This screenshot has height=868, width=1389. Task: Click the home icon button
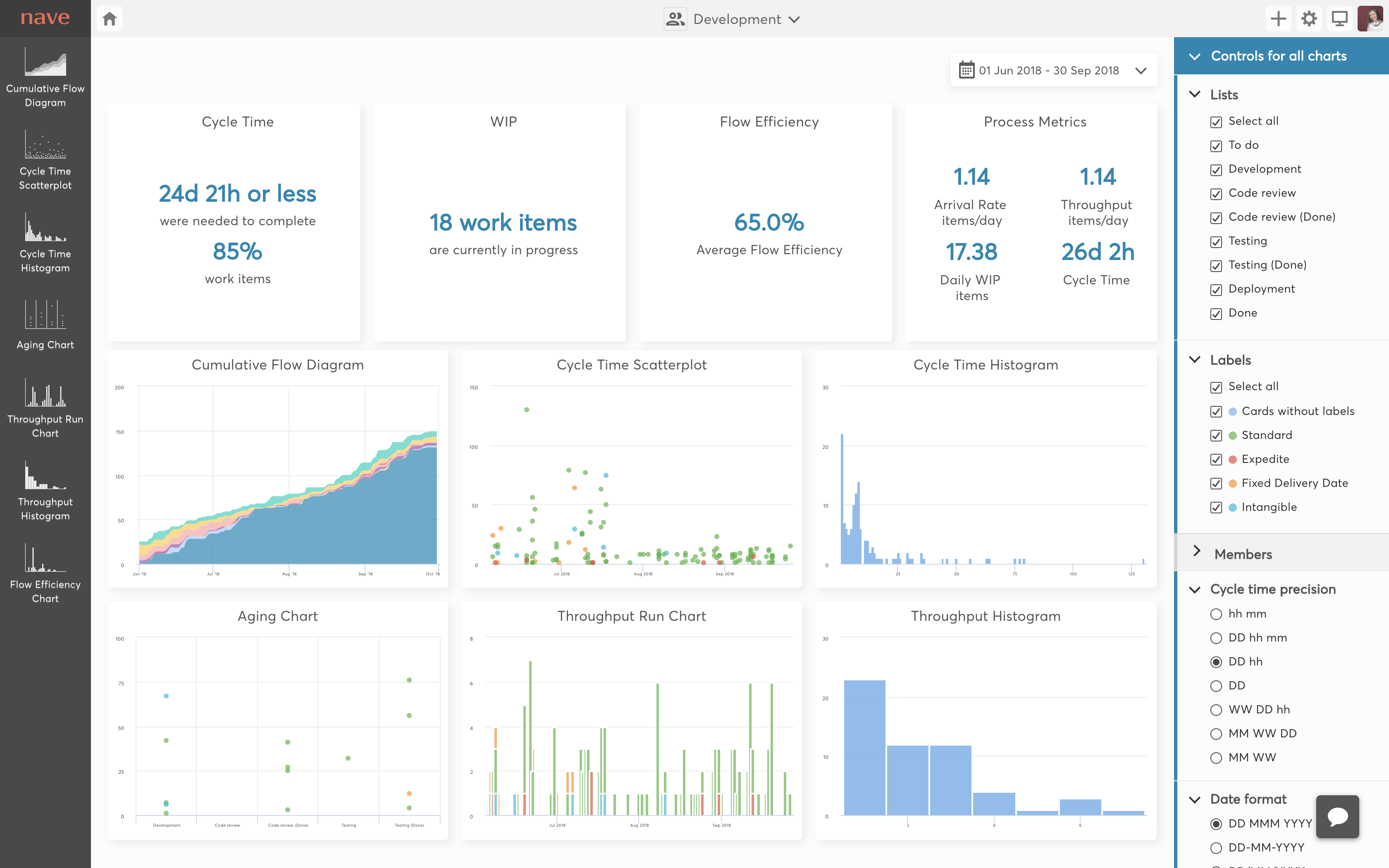(110, 19)
